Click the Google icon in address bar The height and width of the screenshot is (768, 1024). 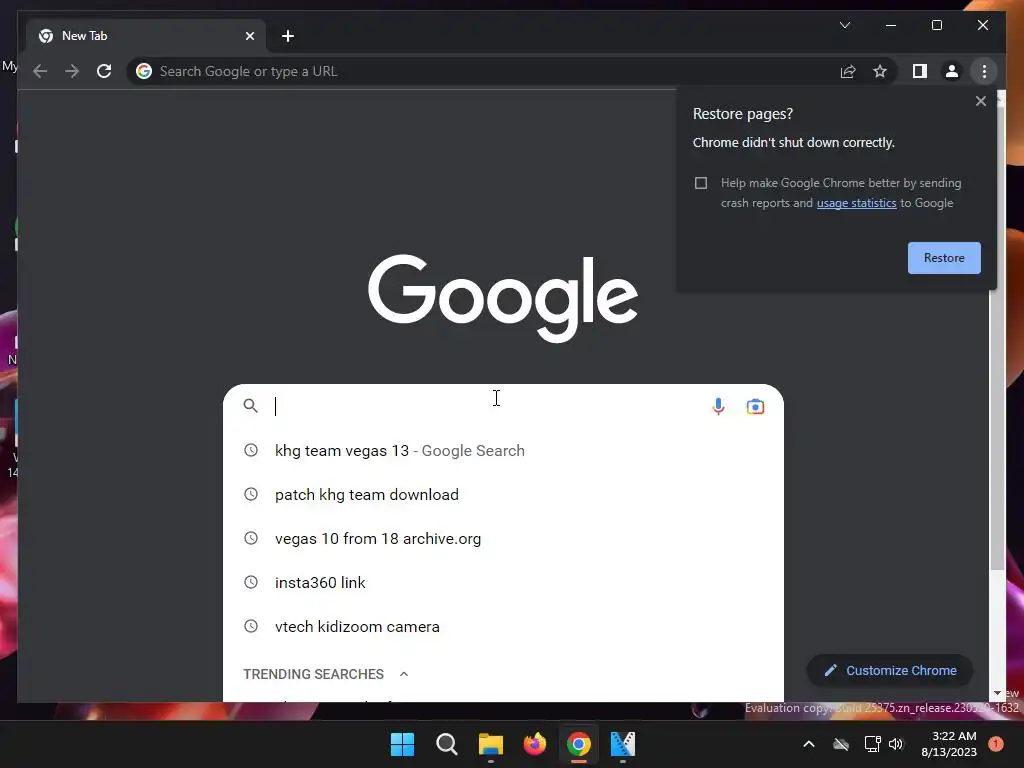pyautogui.click(x=144, y=71)
